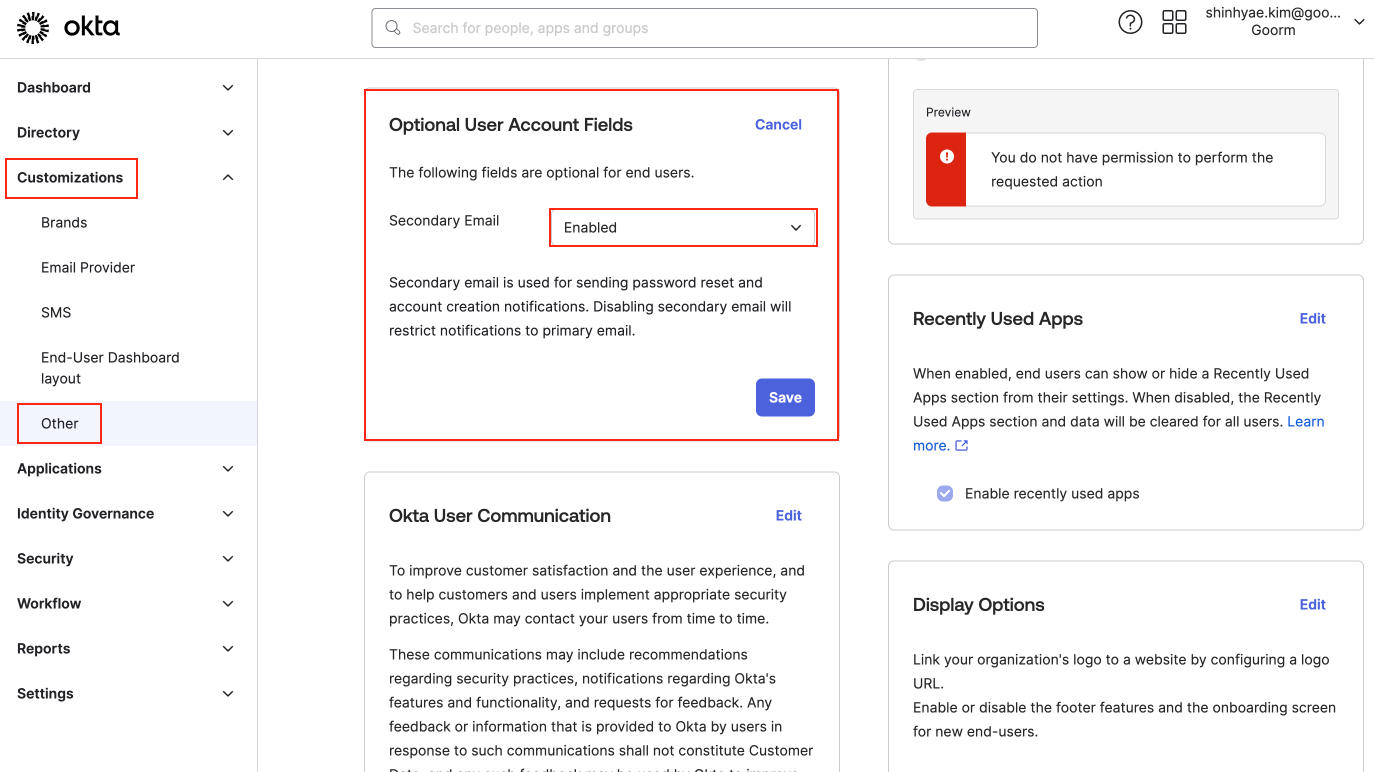Click the search magnifier icon
The width and height of the screenshot is (1374, 772).
[x=393, y=28]
